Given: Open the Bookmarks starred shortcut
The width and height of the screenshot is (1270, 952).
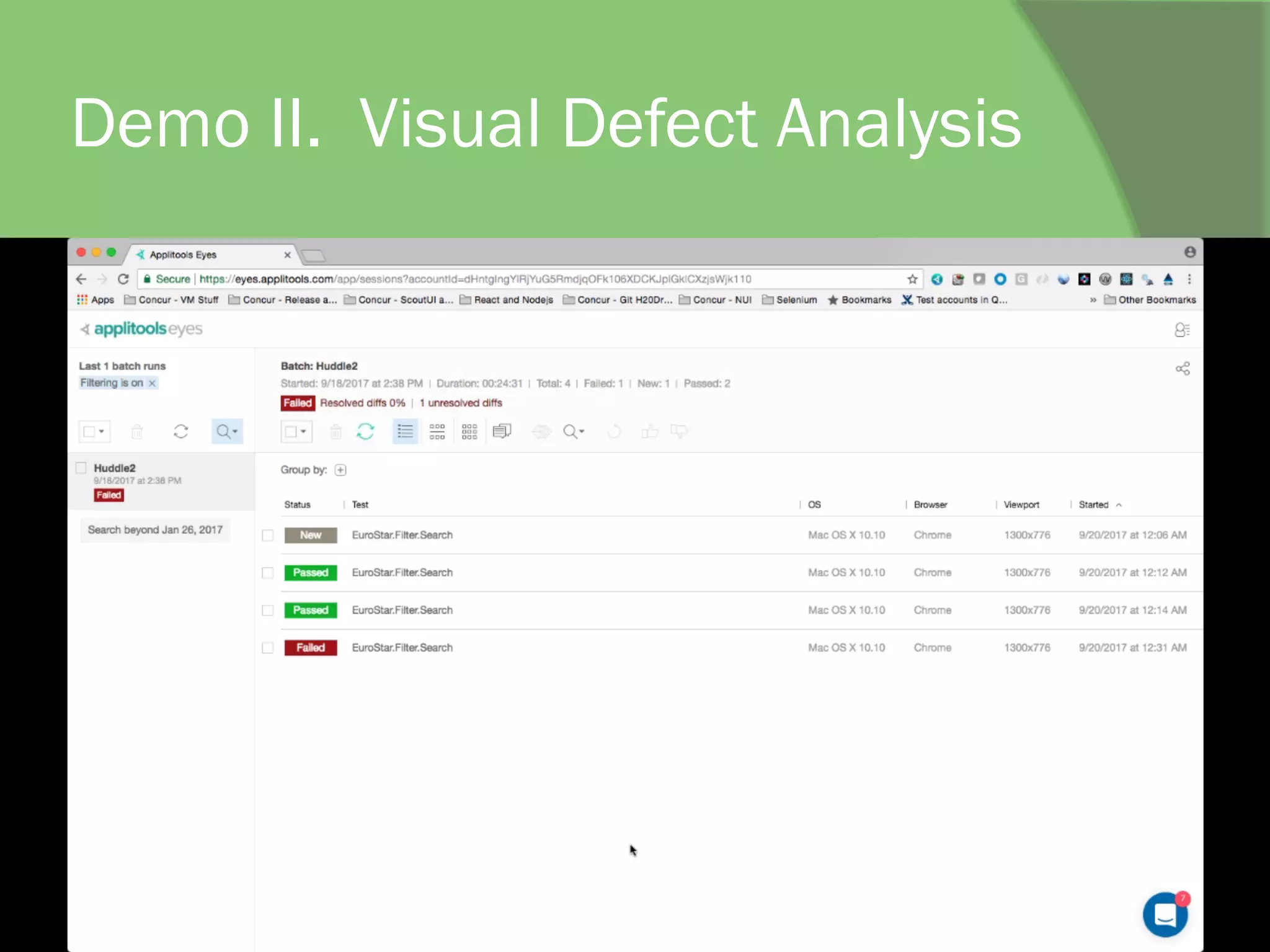Looking at the screenshot, I should 859,300.
